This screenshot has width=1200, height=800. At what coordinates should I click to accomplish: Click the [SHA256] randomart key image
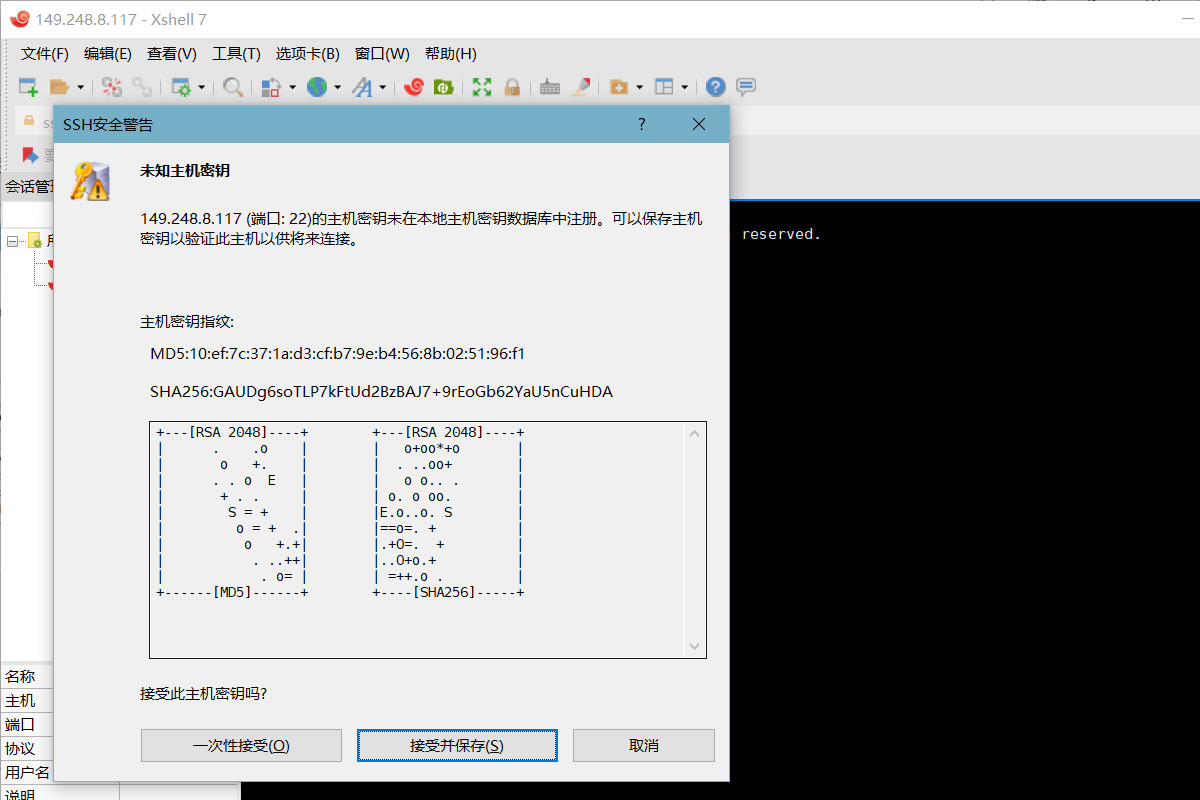[x=448, y=512]
